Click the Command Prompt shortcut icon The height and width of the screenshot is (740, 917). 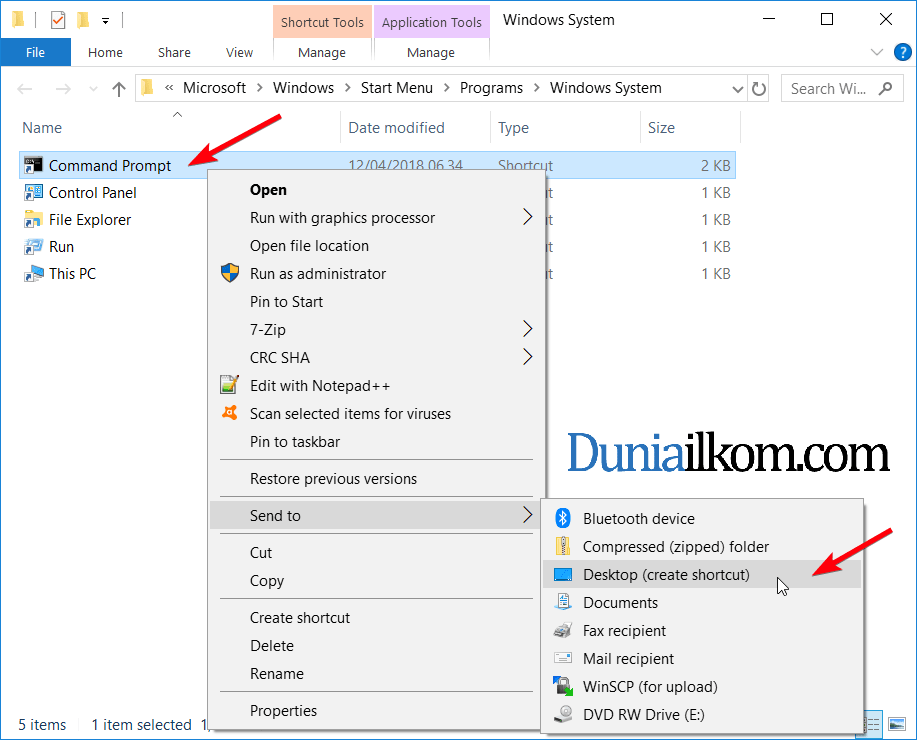tap(33, 166)
